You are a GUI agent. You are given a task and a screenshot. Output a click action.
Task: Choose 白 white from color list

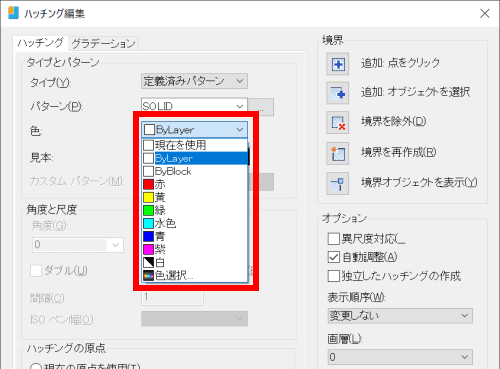point(195,263)
